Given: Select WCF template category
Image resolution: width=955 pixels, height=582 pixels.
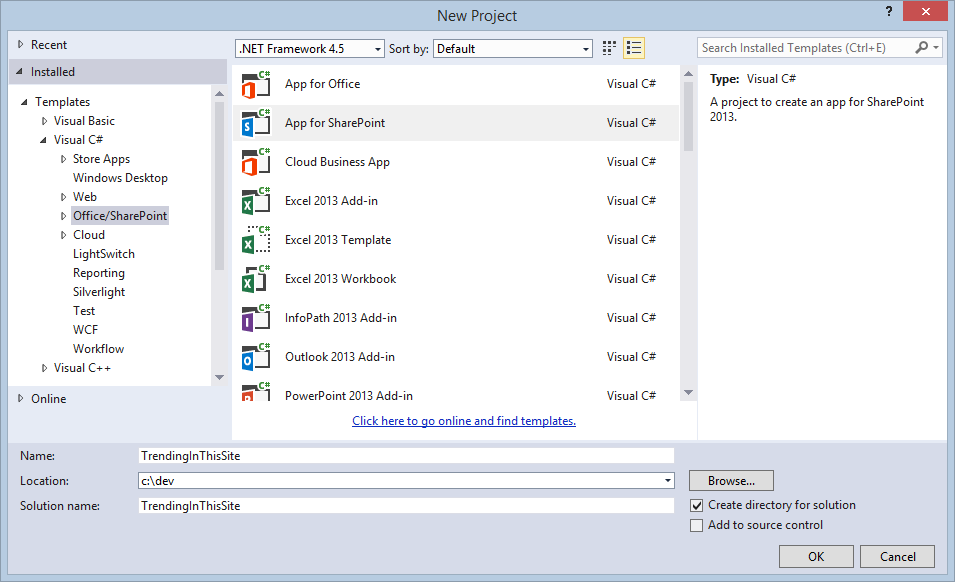Looking at the screenshot, I should (x=85, y=330).
